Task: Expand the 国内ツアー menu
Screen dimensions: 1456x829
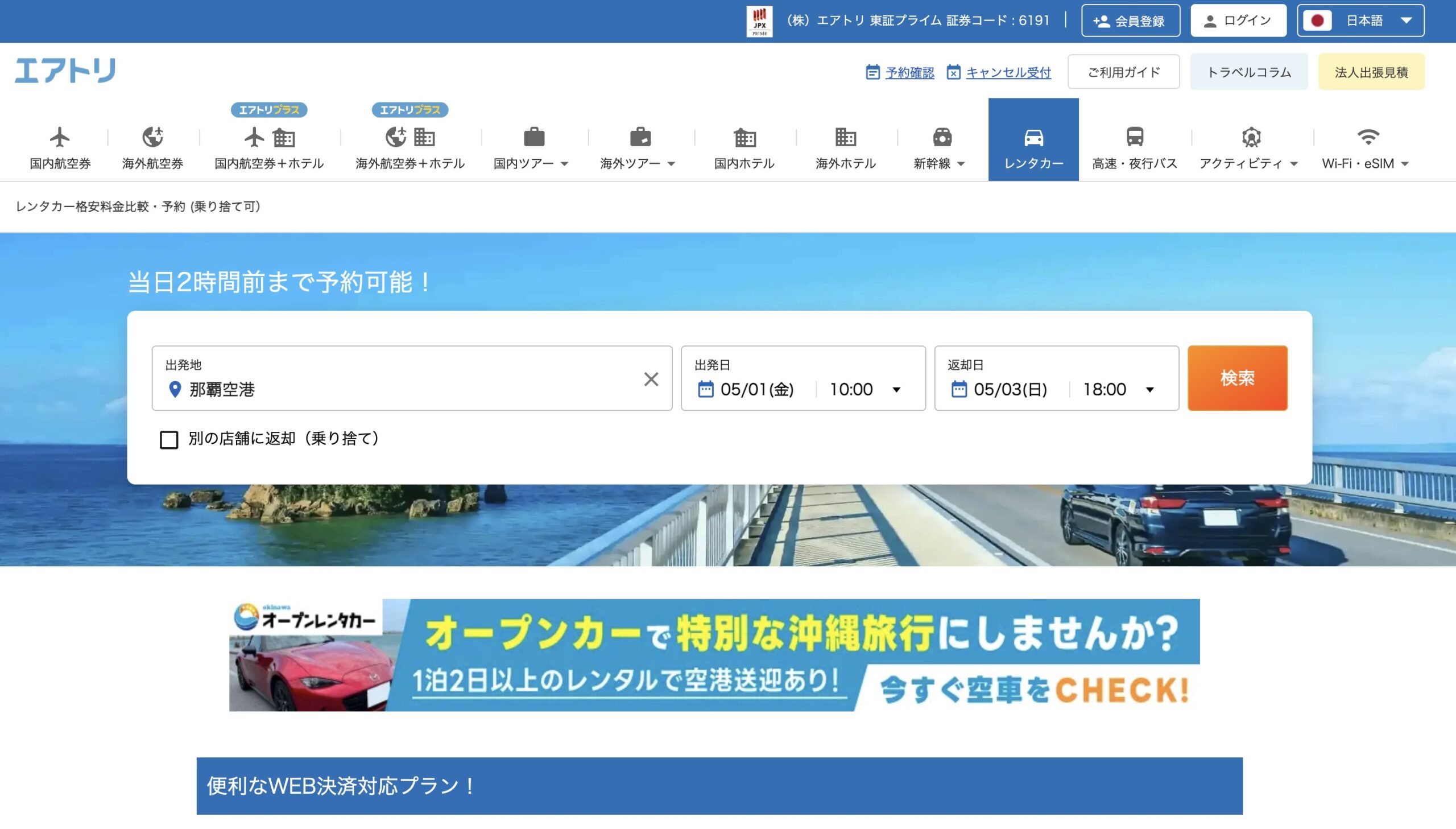Action: 530,163
